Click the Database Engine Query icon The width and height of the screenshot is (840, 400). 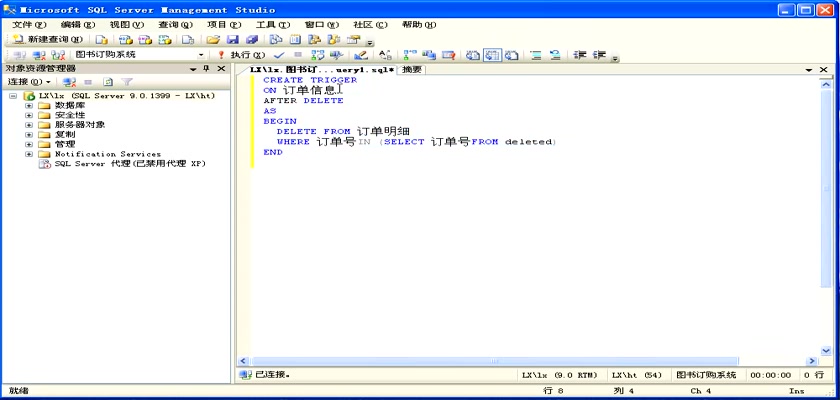pyautogui.click(x=101, y=40)
